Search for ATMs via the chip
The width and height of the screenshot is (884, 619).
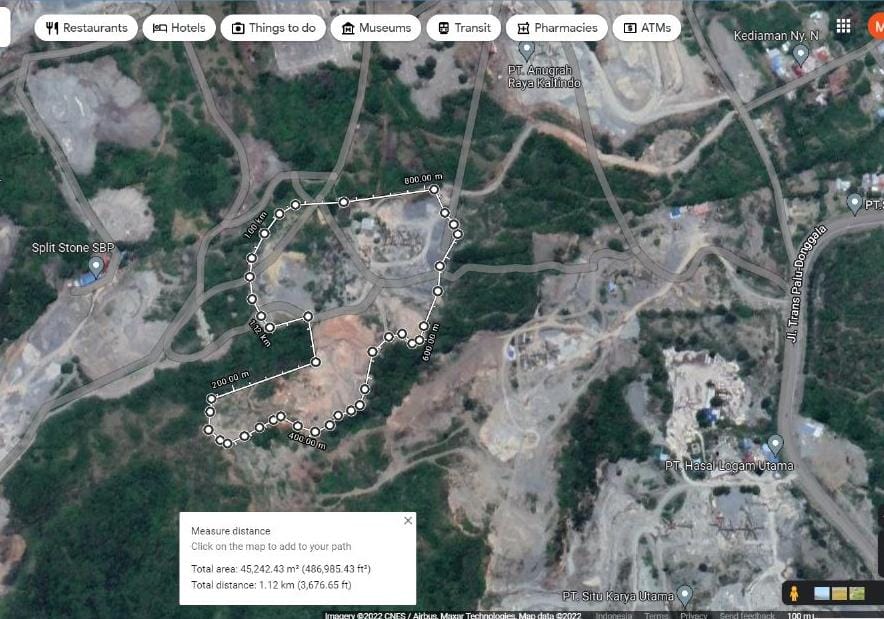click(646, 28)
